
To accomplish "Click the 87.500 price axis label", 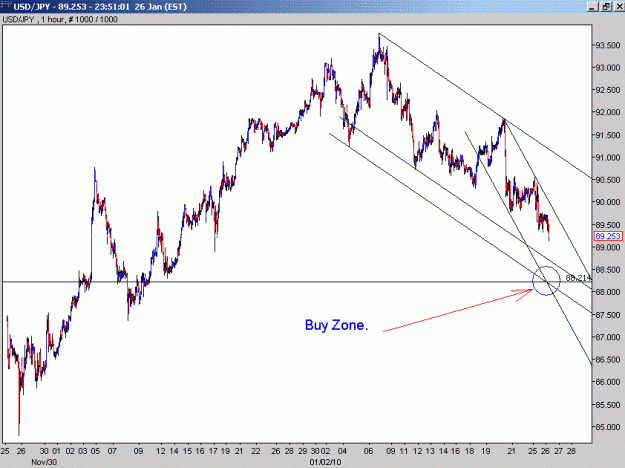I will point(608,315).
